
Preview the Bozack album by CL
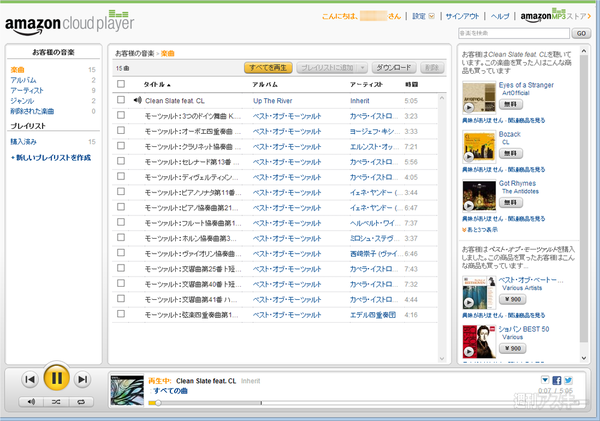468,157
